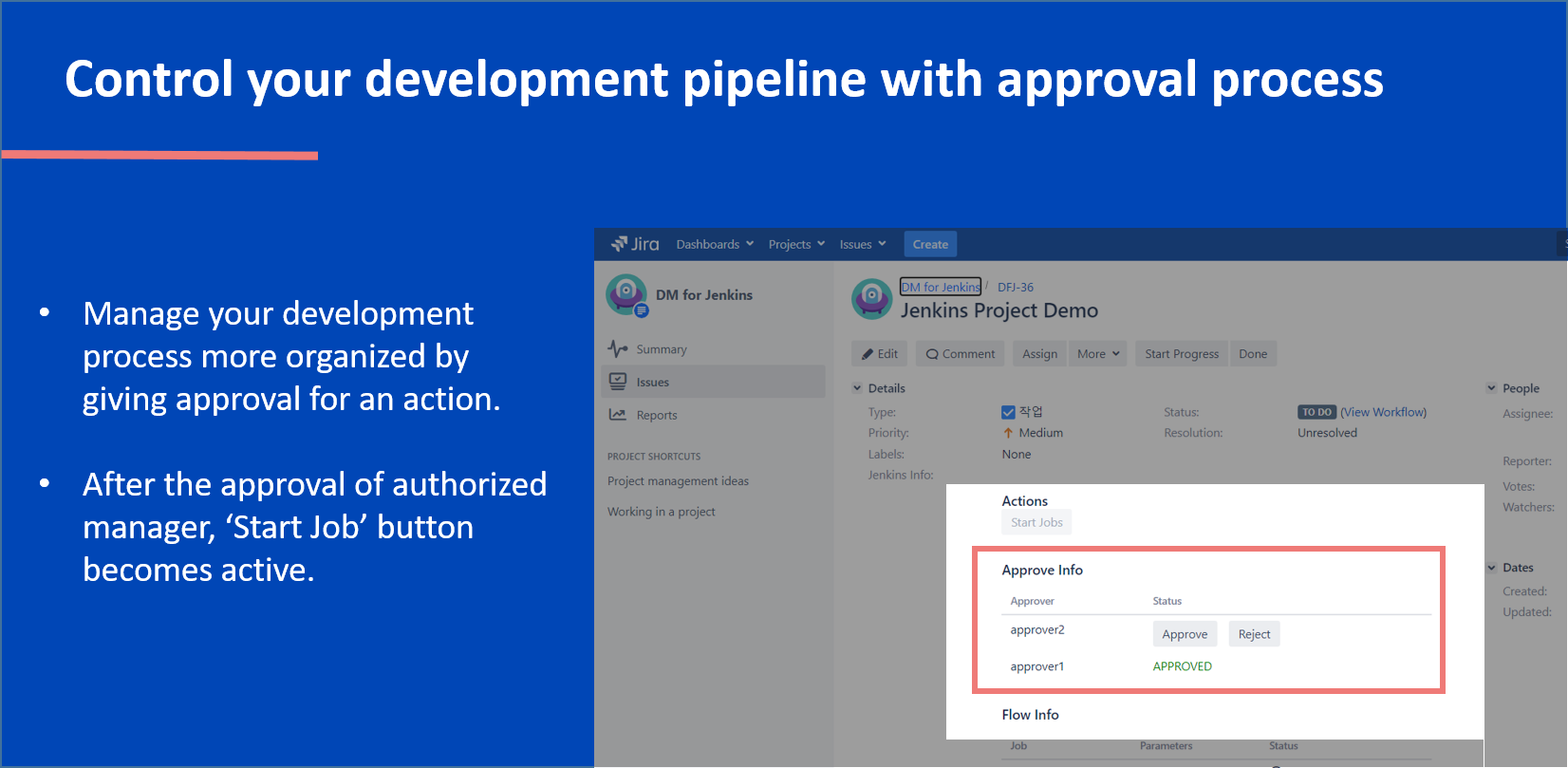Open the Issues dropdown in top navigation
The height and width of the screenshot is (768, 1568).
863,244
